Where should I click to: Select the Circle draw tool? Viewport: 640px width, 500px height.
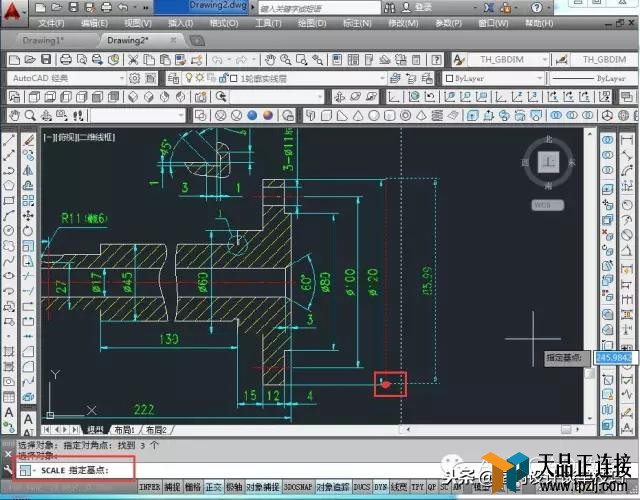pyautogui.click(x=9, y=231)
